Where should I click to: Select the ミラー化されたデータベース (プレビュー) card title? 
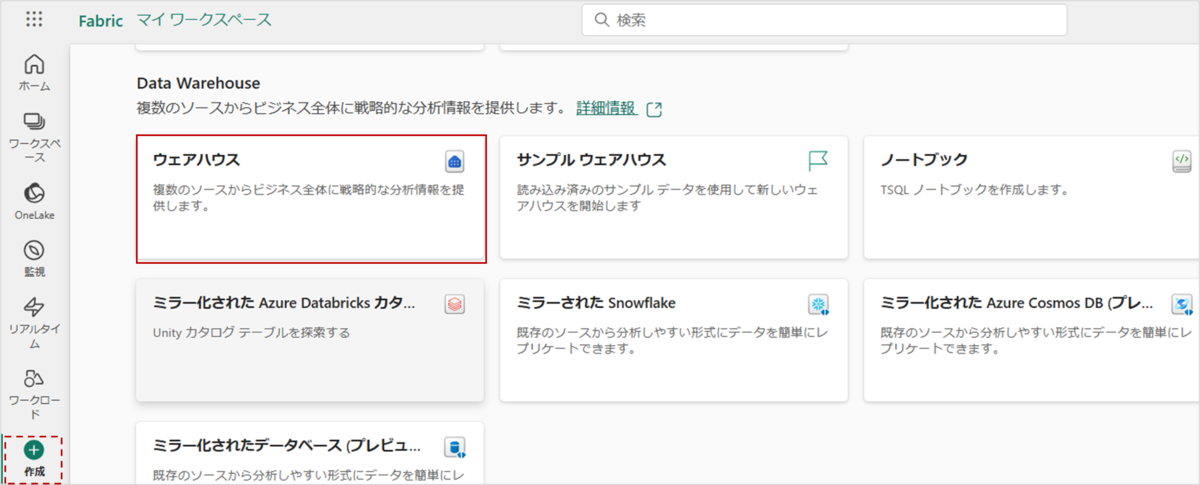(287, 446)
